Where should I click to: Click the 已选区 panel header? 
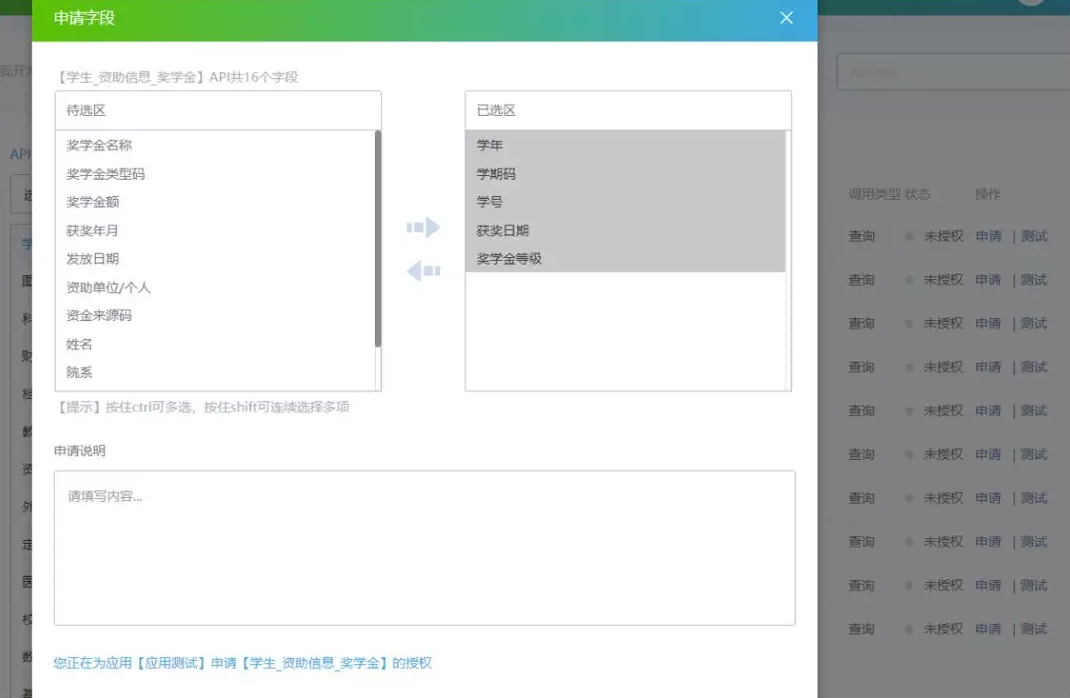click(x=628, y=111)
